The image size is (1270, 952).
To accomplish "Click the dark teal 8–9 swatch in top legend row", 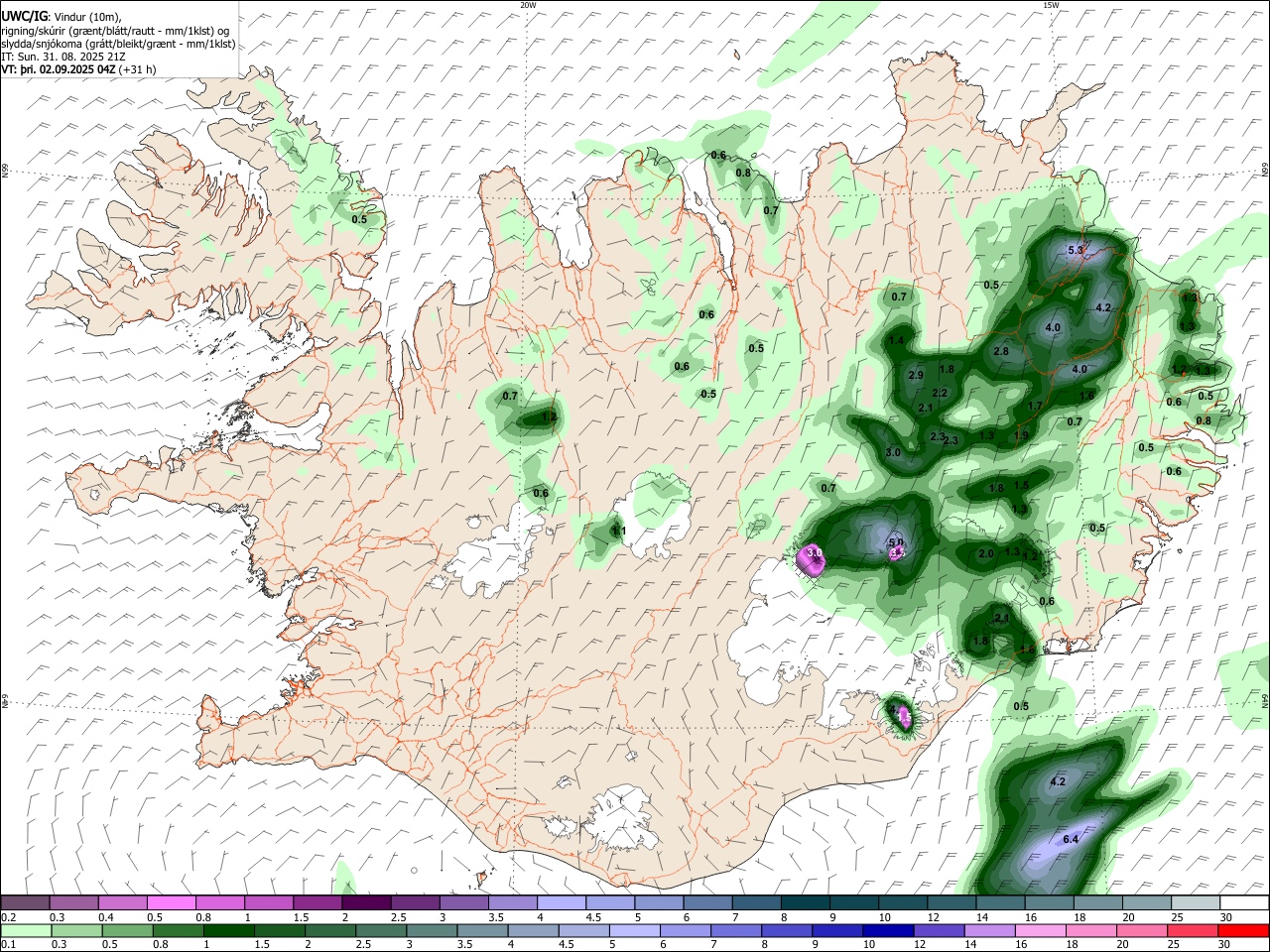I will click(805, 903).
